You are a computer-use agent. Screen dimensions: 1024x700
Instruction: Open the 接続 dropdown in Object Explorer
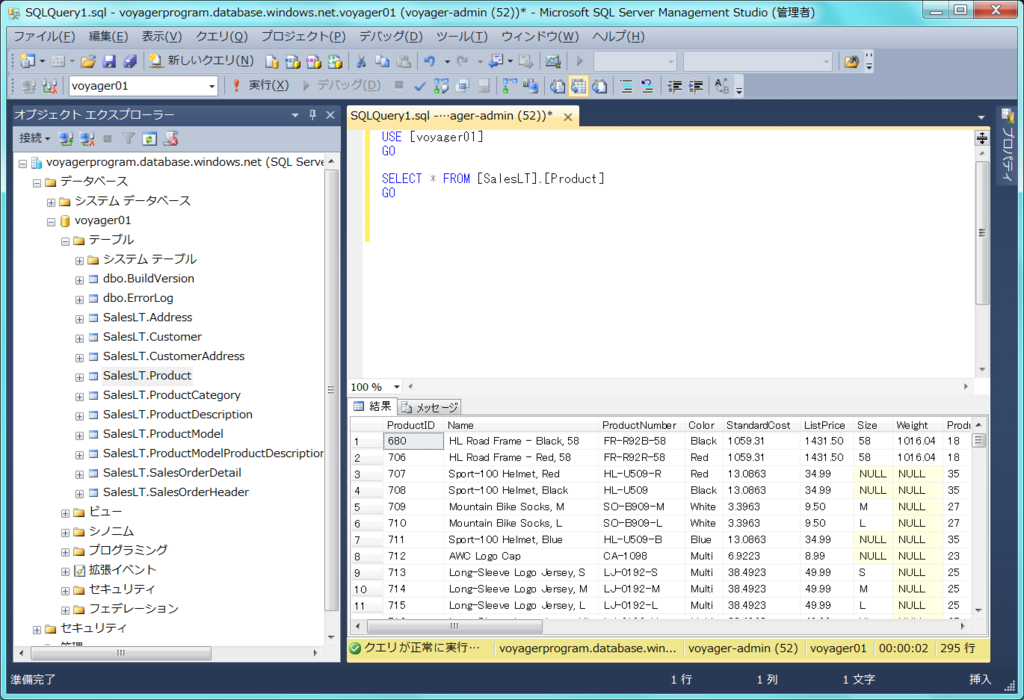35,138
